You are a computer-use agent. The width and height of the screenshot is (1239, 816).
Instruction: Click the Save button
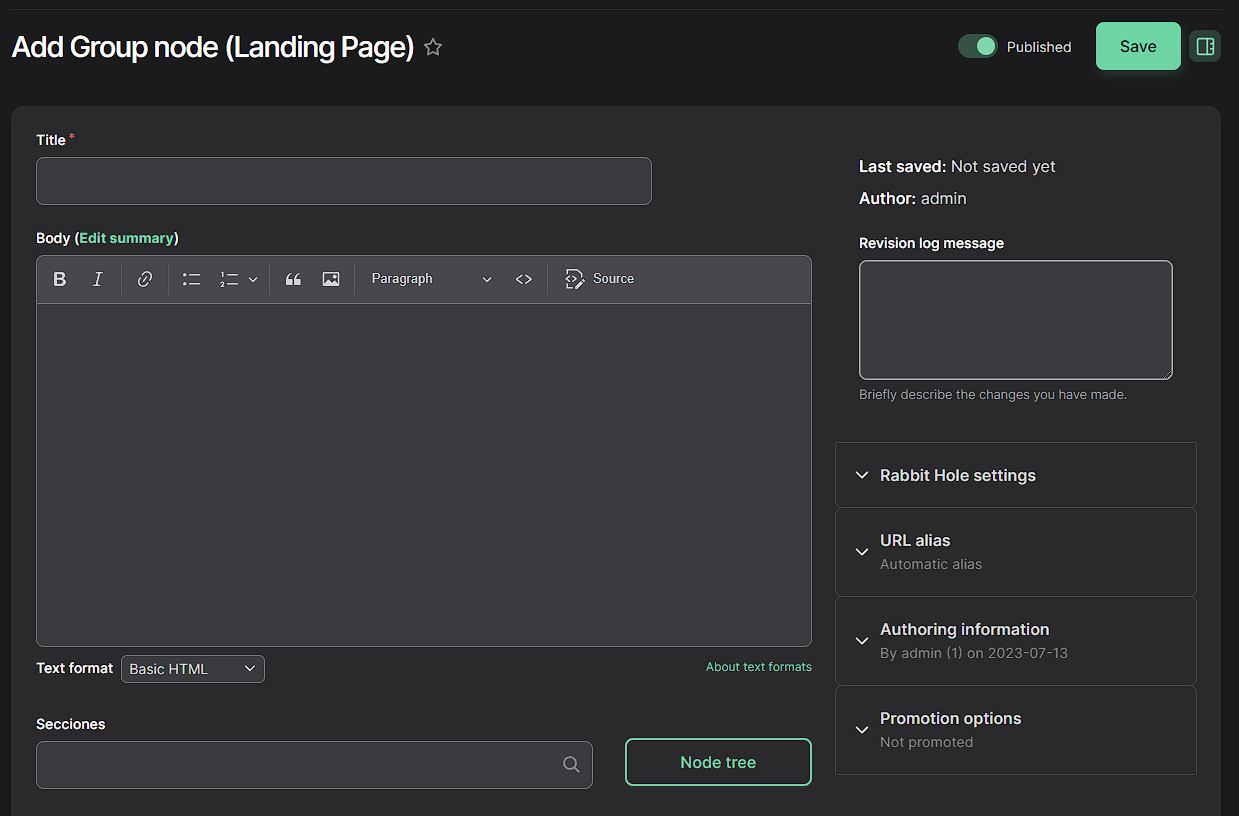pyautogui.click(x=1138, y=46)
